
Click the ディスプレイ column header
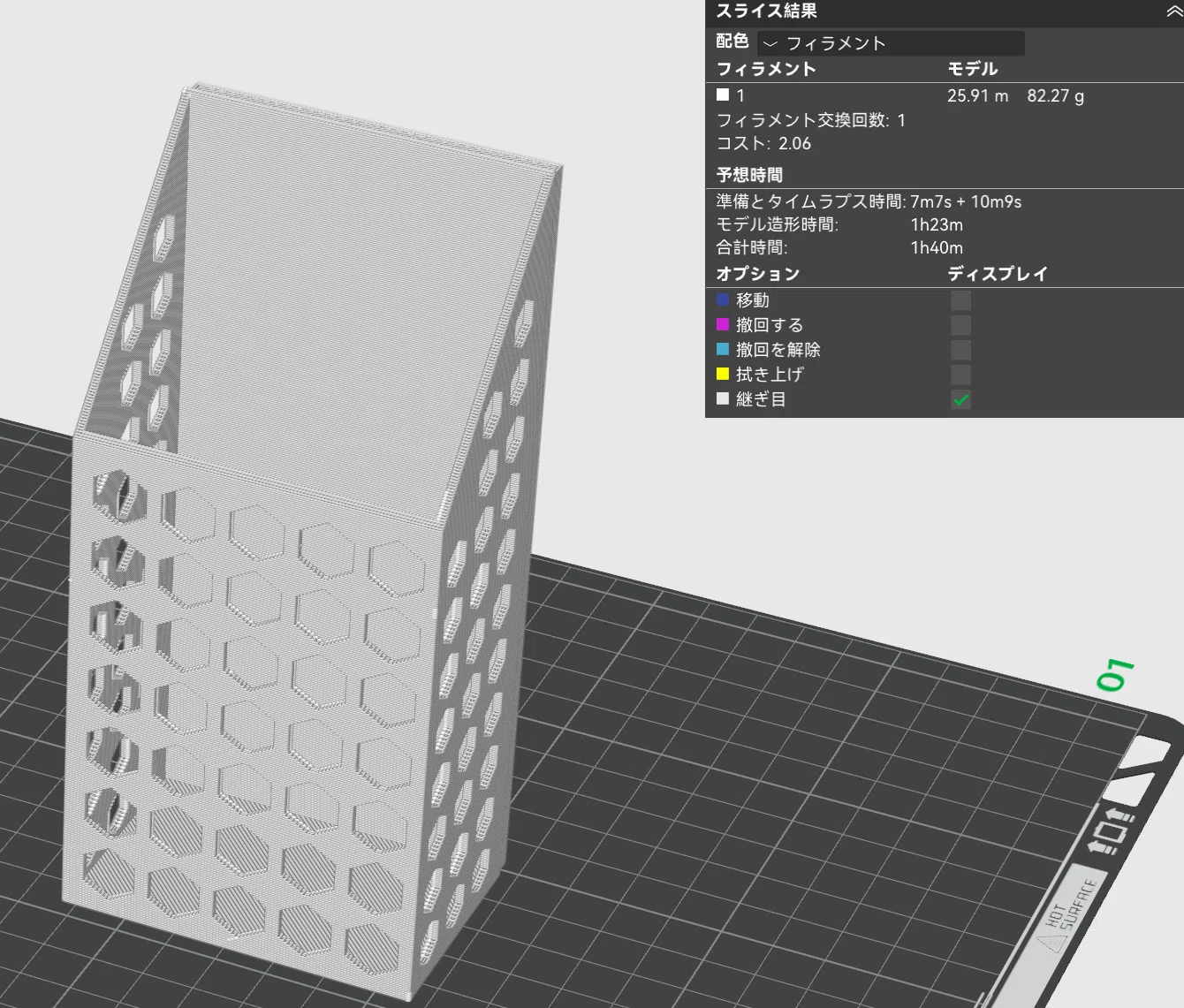(x=998, y=274)
